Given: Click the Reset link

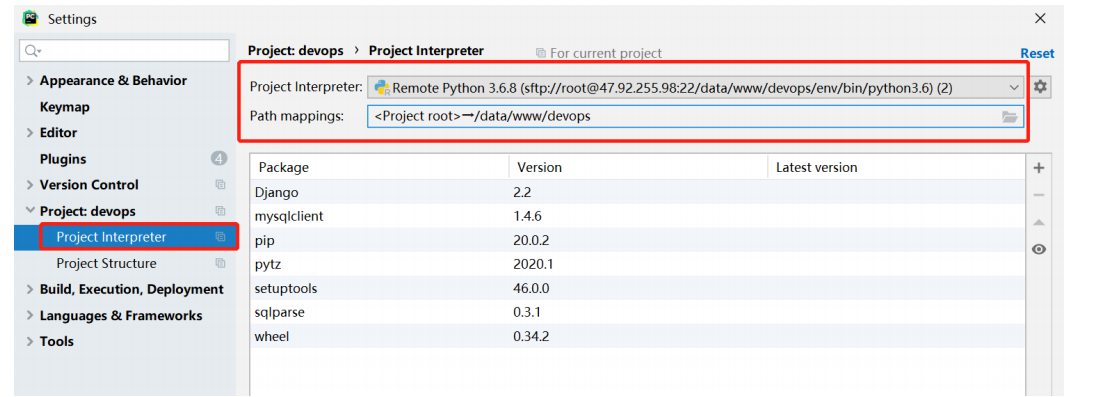Looking at the screenshot, I should click(x=1037, y=53).
